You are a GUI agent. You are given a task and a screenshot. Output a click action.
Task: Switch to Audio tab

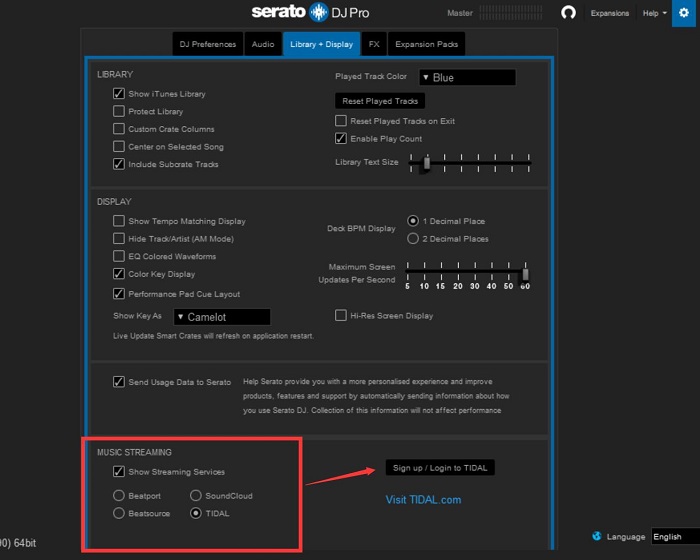263,44
